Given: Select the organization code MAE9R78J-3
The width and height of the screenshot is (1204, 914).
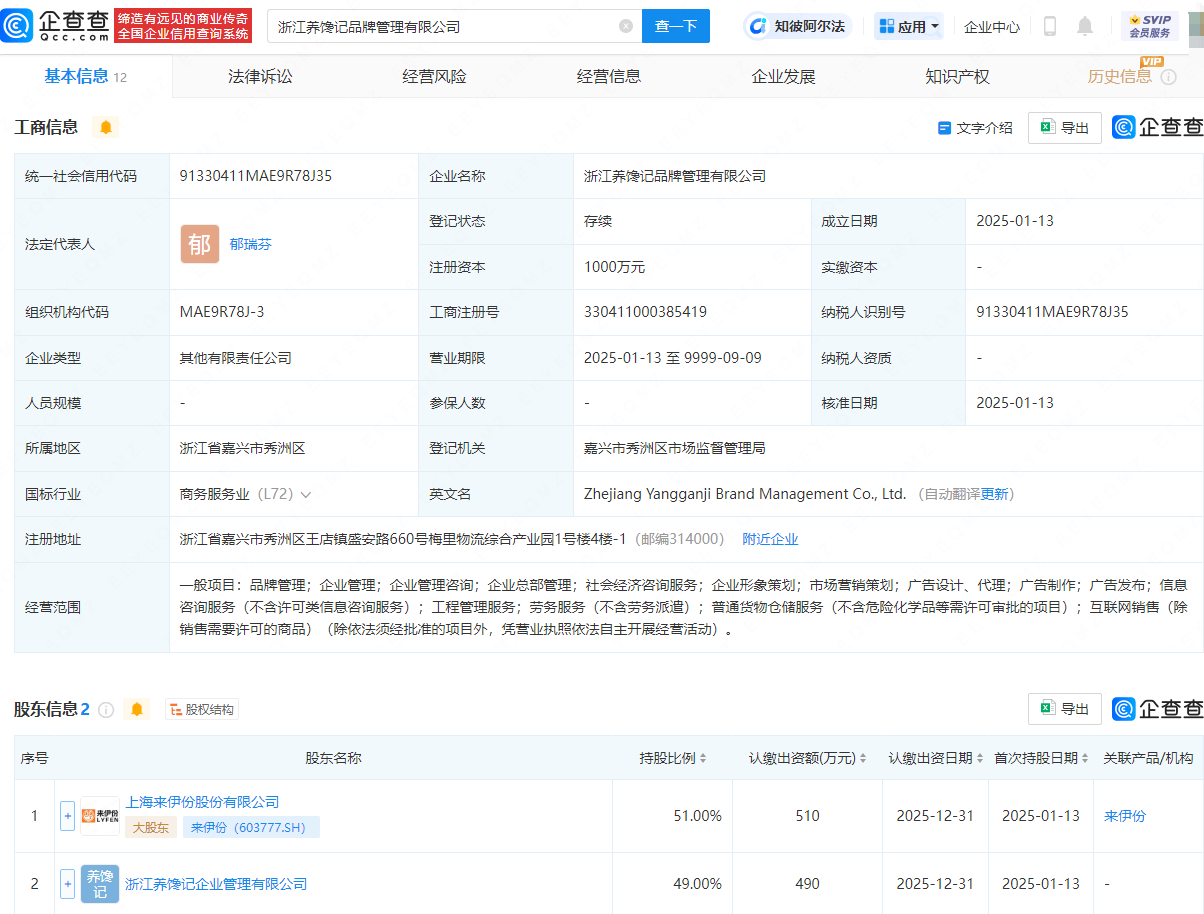Looking at the screenshot, I should pyautogui.click(x=222, y=312).
